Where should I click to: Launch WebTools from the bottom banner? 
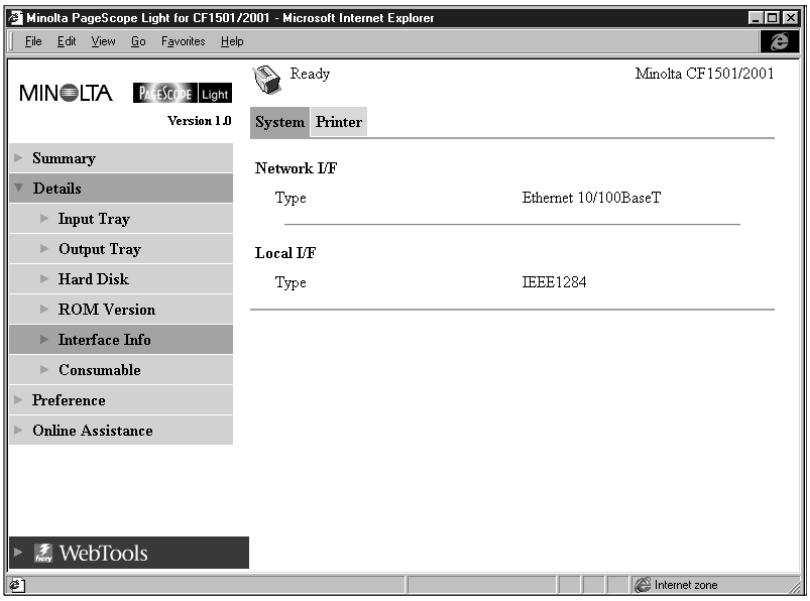[129, 552]
